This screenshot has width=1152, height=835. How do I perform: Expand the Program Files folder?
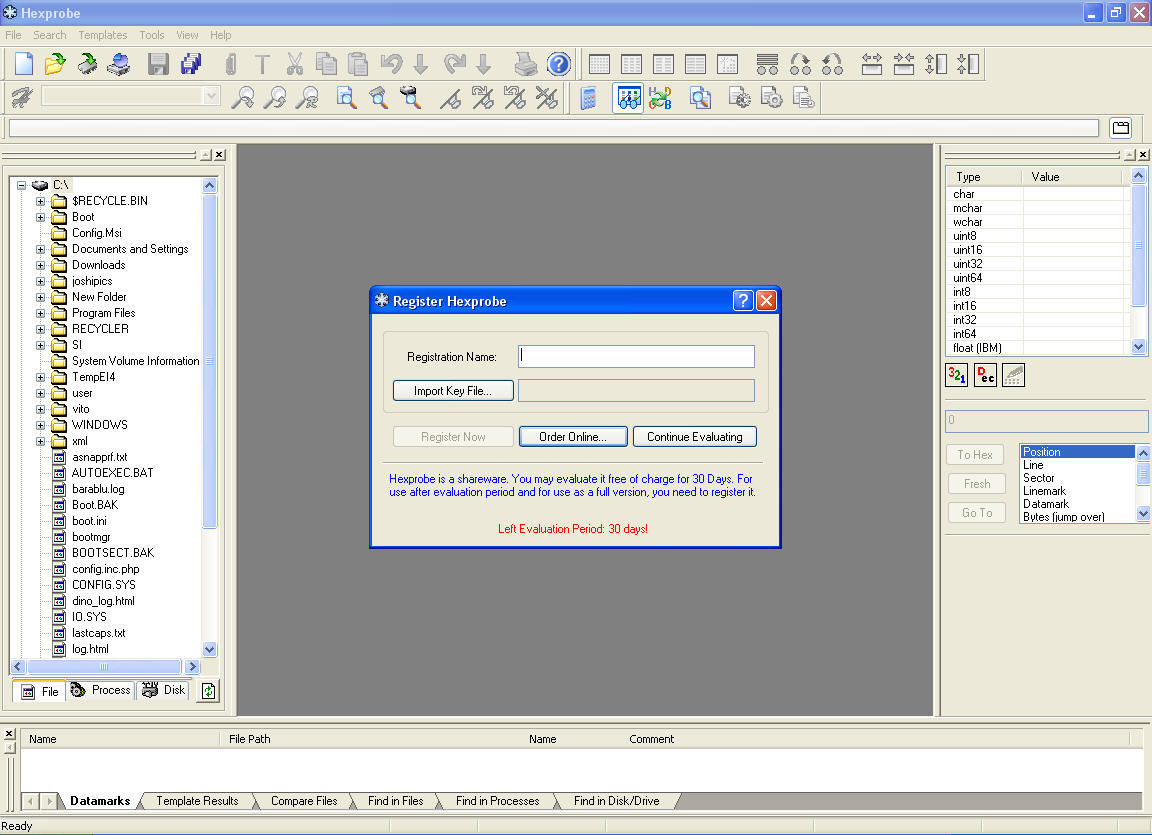point(40,314)
